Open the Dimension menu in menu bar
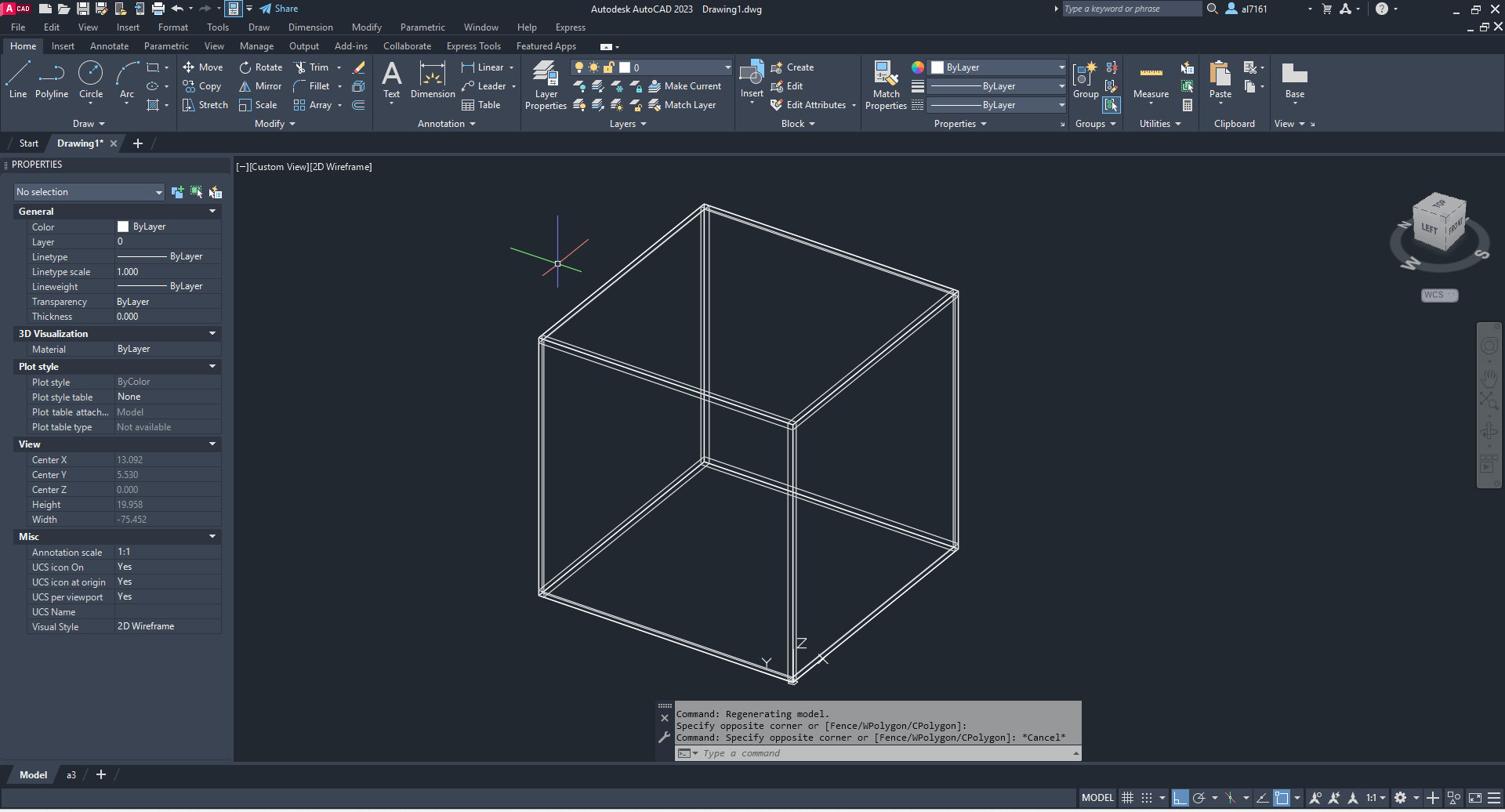 (310, 27)
